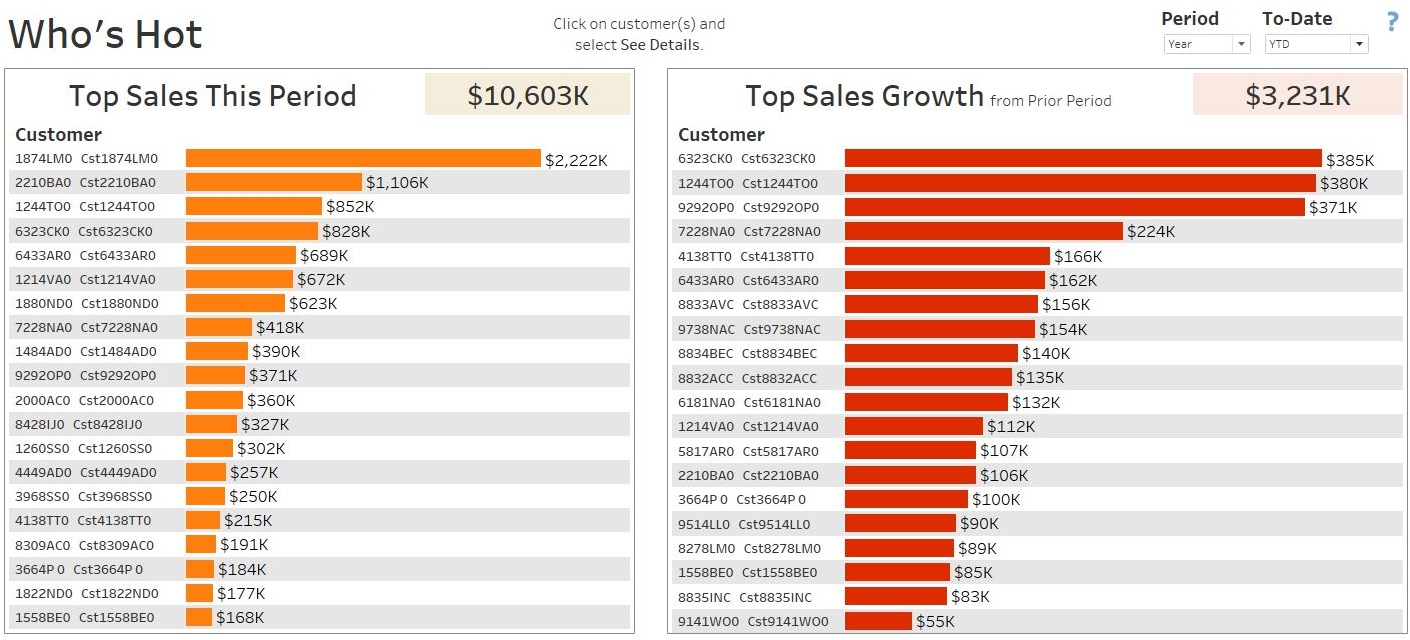Click the Customer header in Top Sales panel

click(x=58, y=134)
